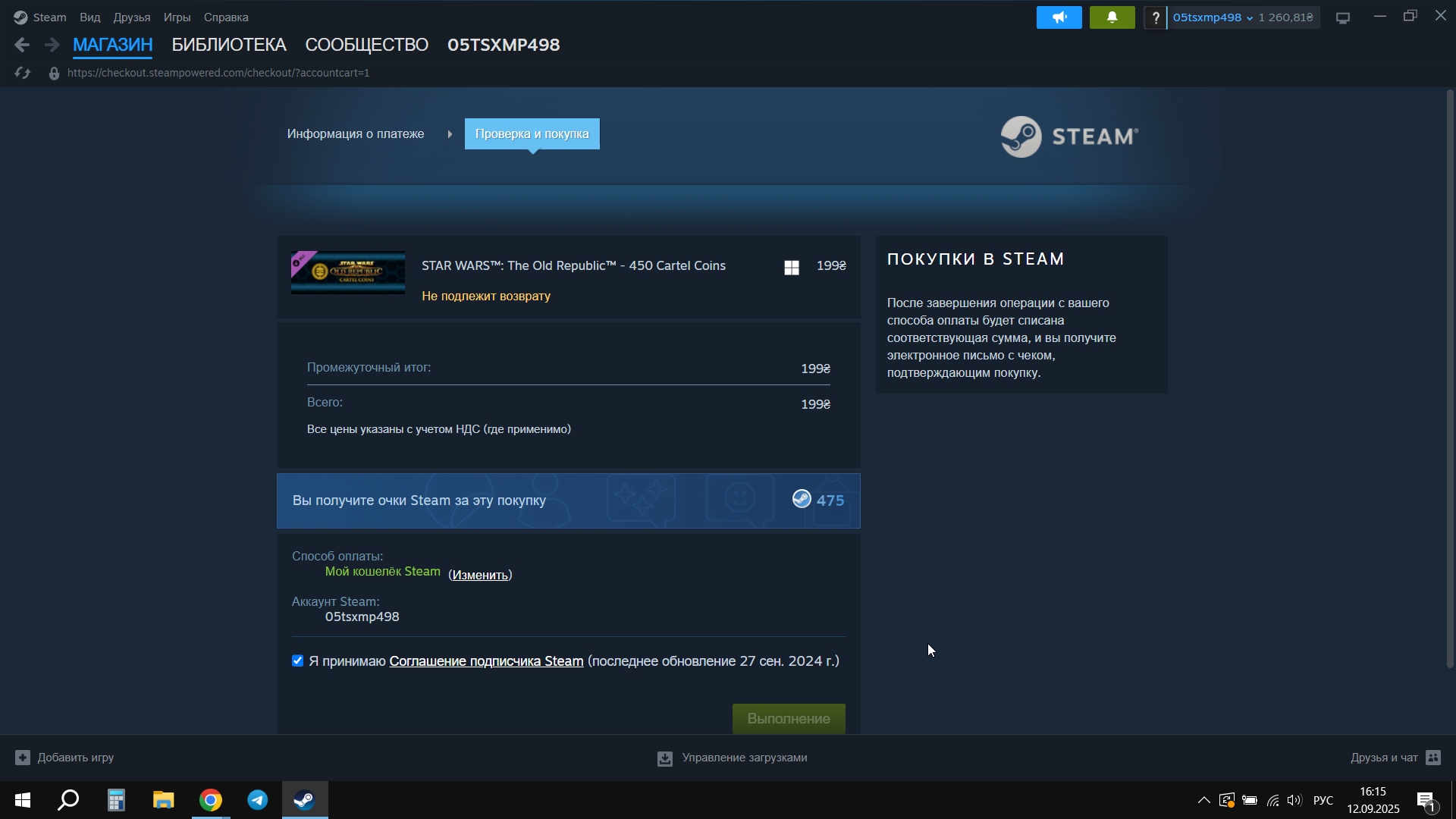
Task: Click the downloads tray icon
Action: click(x=665, y=758)
